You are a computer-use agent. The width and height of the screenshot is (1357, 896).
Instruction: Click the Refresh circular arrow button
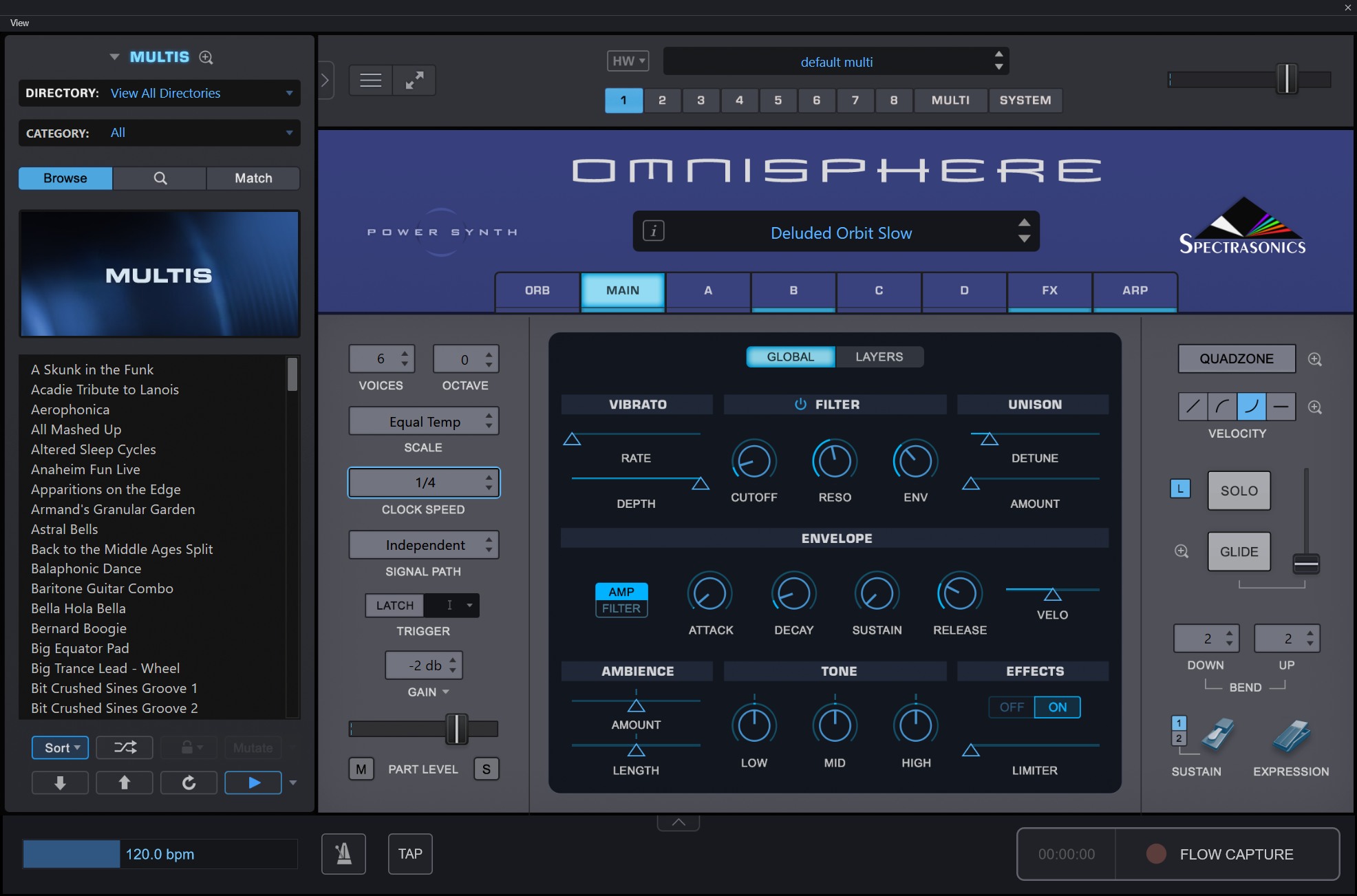tap(189, 782)
